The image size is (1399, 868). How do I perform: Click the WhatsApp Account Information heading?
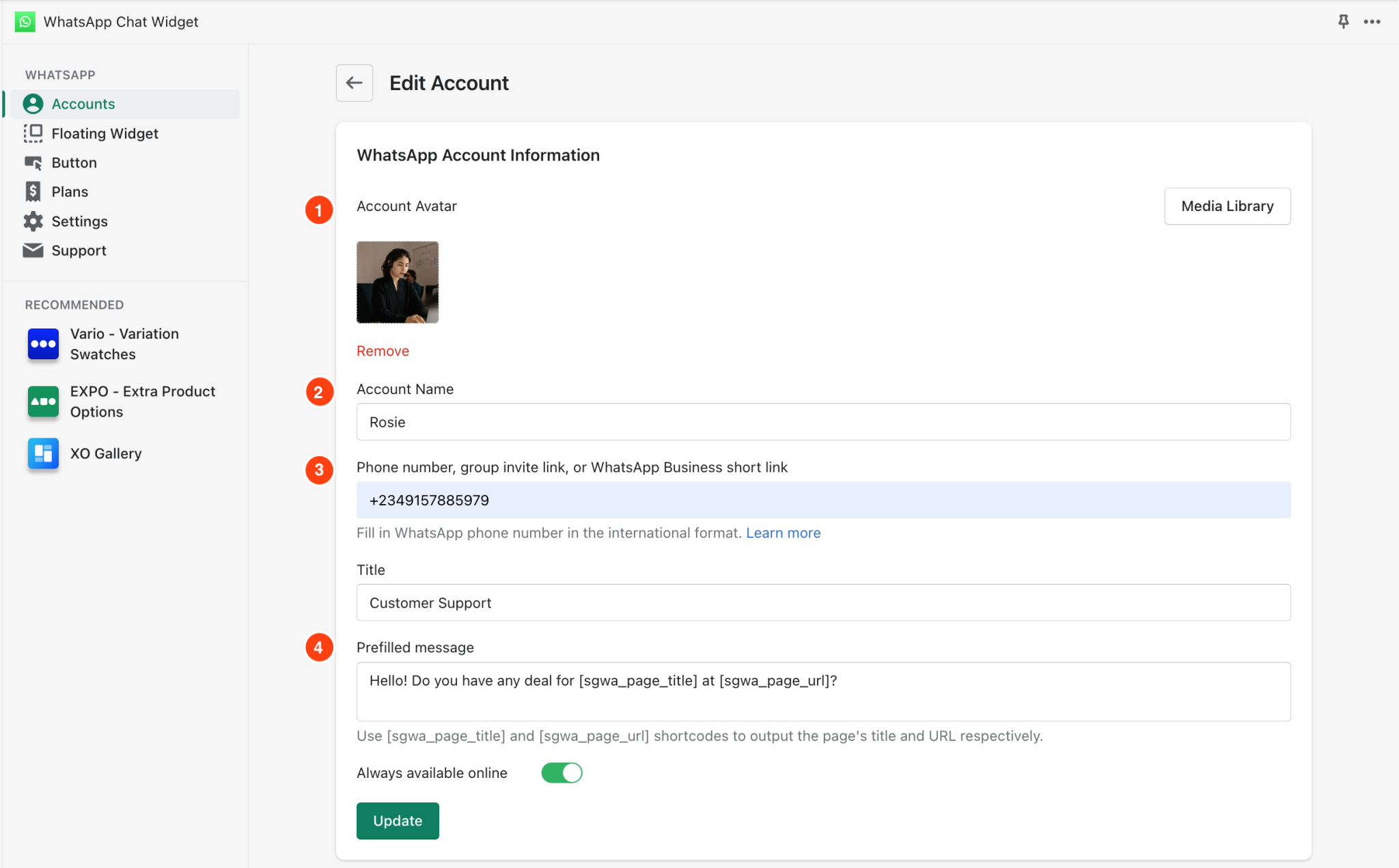[478, 155]
